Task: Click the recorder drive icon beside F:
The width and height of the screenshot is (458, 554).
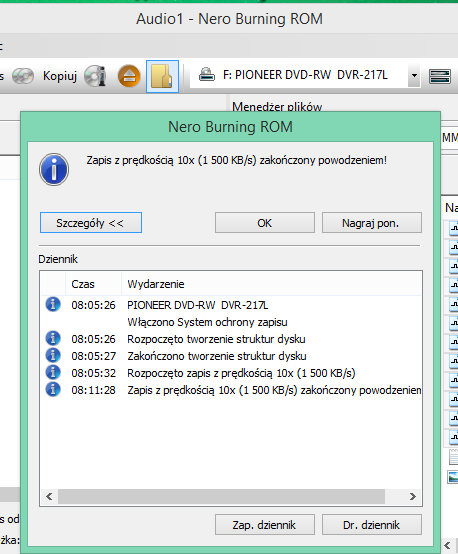Action: (207, 75)
